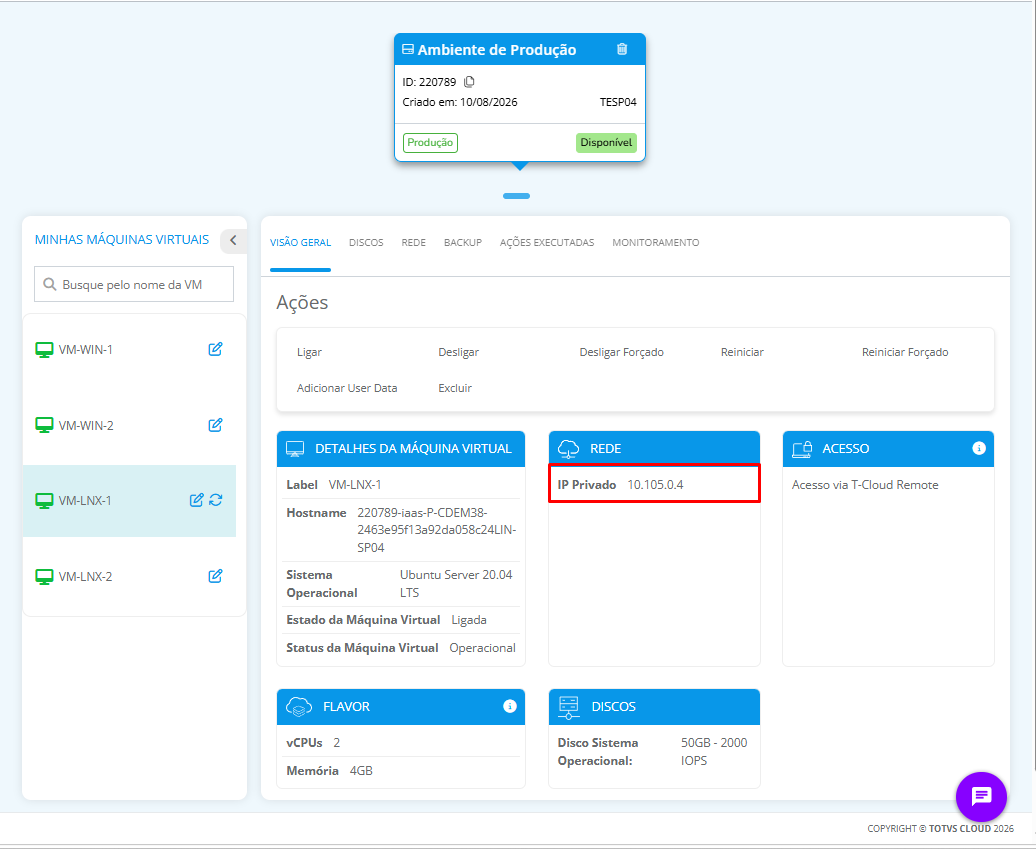Open the Rede tab
This screenshot has height=849, width=1036.
click(x=414, y=242)
